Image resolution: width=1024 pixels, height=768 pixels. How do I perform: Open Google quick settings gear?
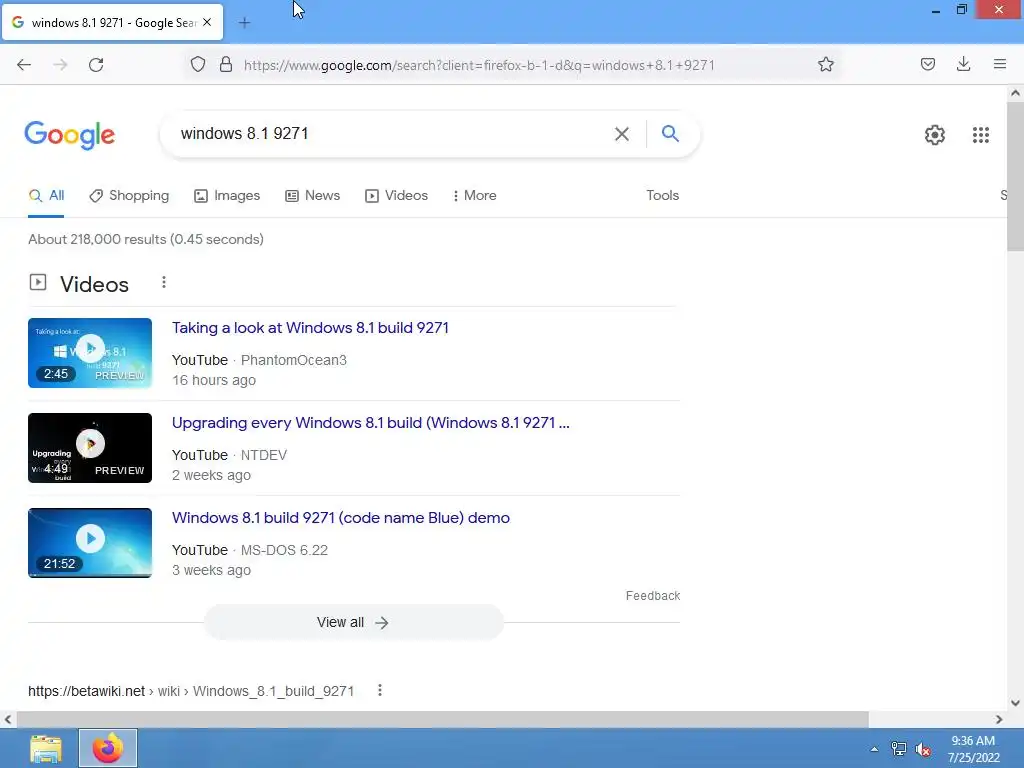(x=935, y=135)
